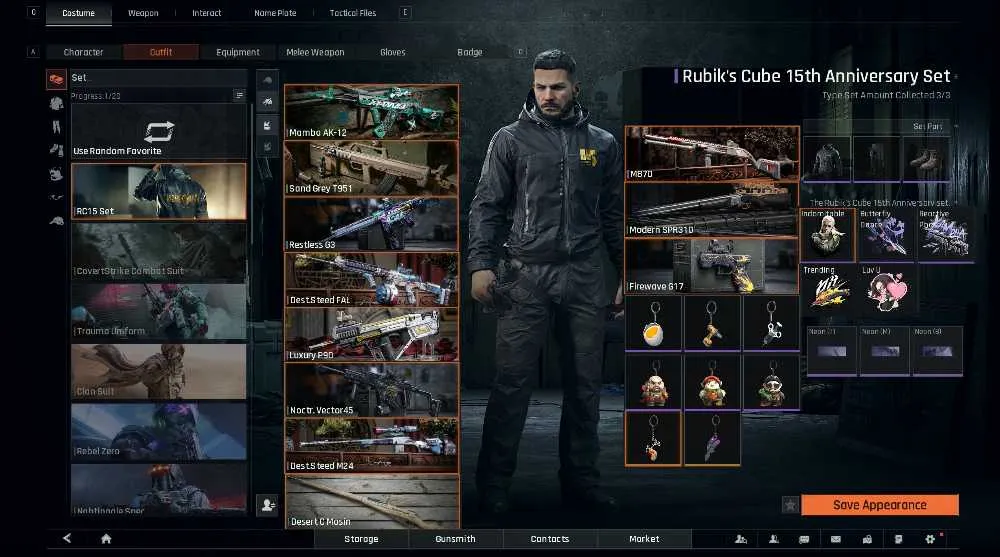Select the red-hat gnome keychain charm

point(712,382)
